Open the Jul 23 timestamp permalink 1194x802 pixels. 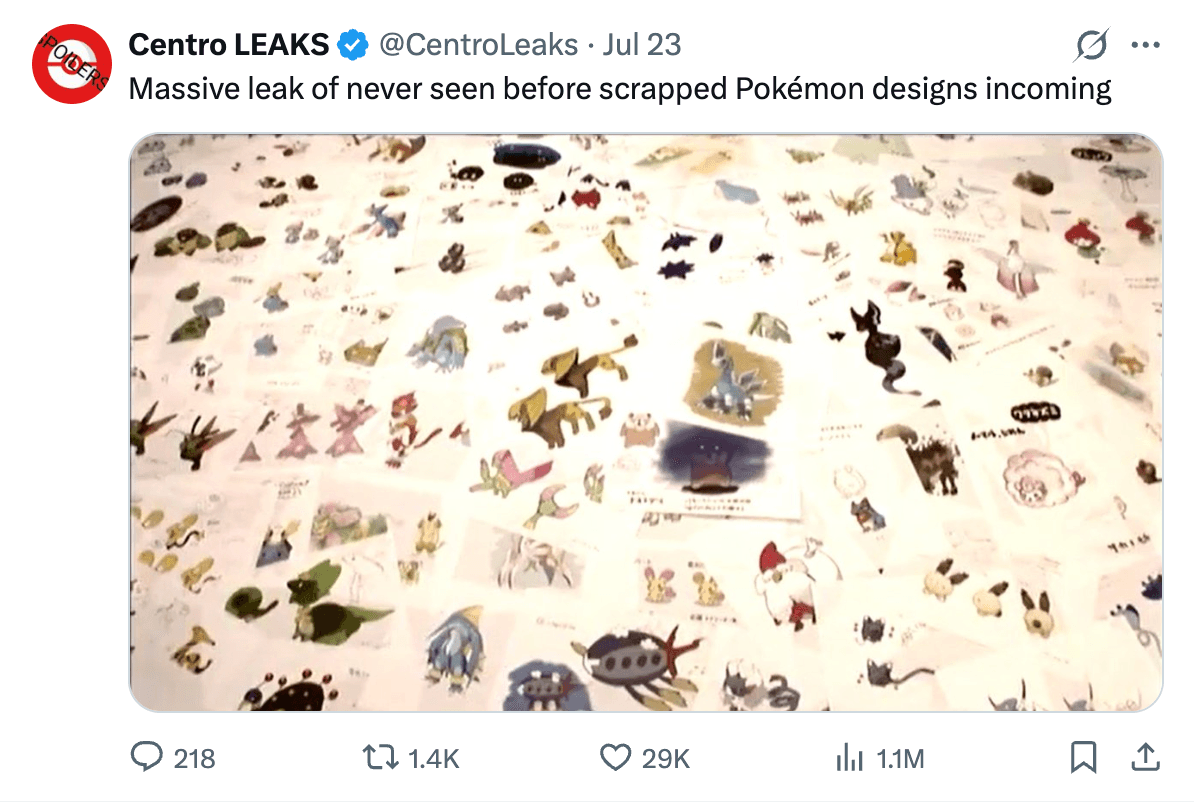pos(642,45)
